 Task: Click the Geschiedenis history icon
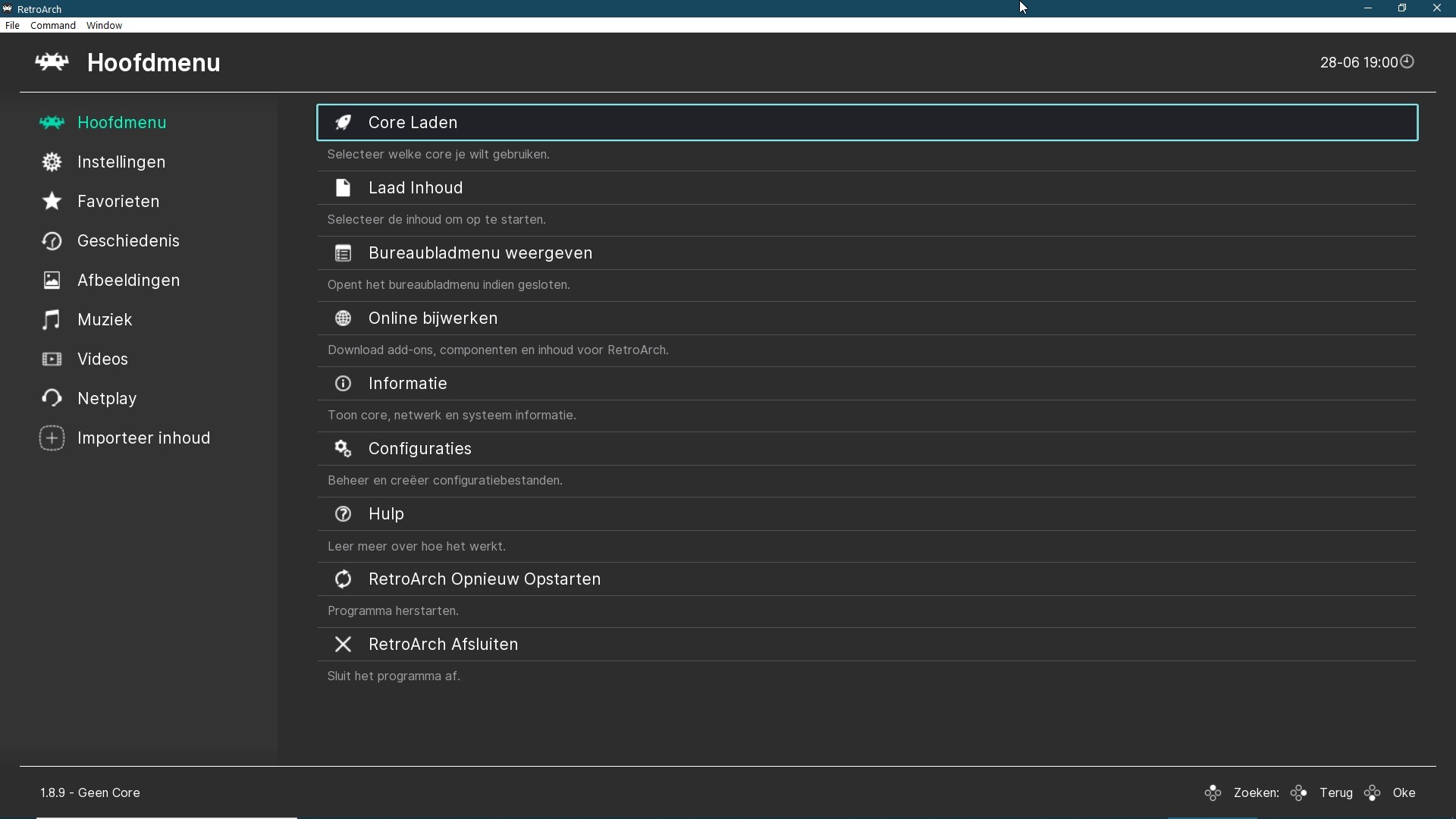(x=52, y=241)
